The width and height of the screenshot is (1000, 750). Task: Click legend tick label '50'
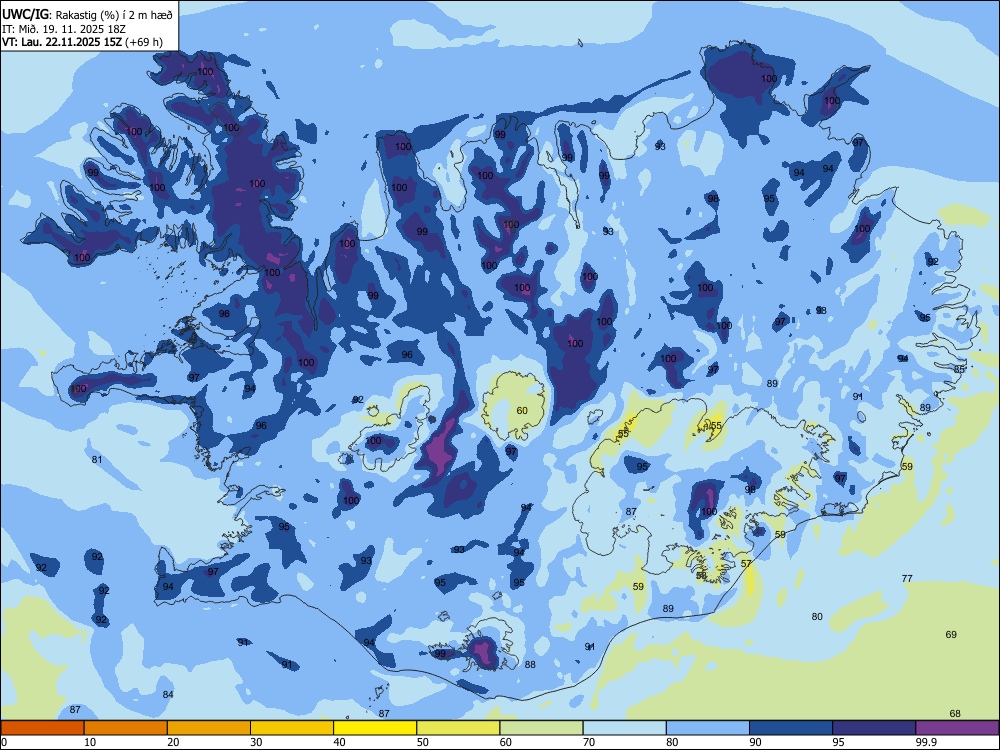[x=423, y=742]
